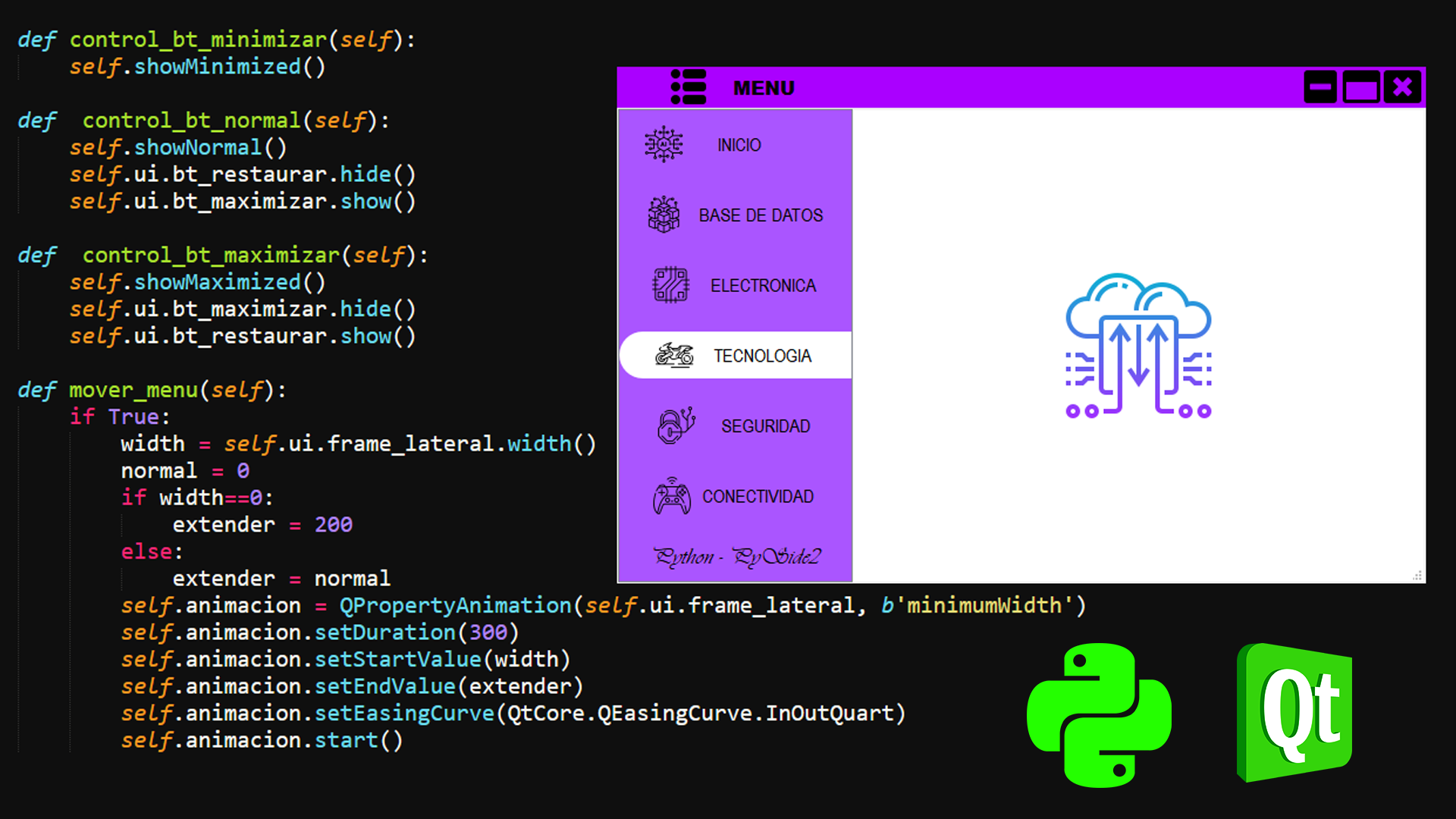The width and height of the screenshot is (1456, 819).
Task: Click the INICIO snowflake-style icon
Action: 664,144
